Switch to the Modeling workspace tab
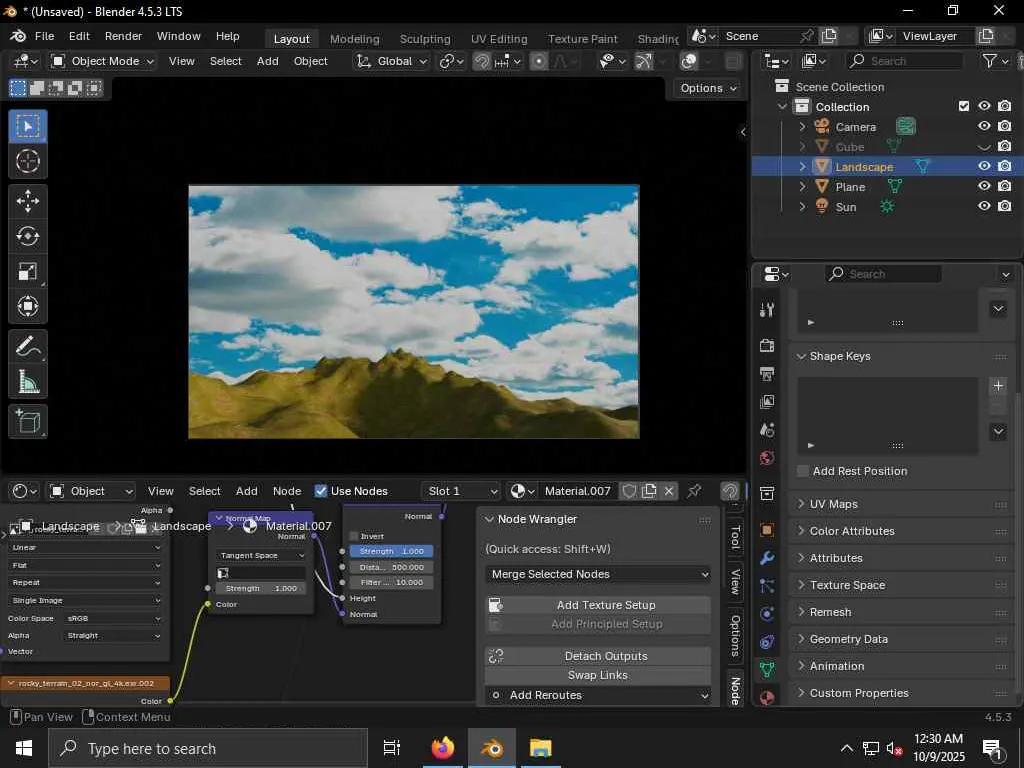This screenshot has height=768, width=1024. pyautogui.click(x=354, y=39)
